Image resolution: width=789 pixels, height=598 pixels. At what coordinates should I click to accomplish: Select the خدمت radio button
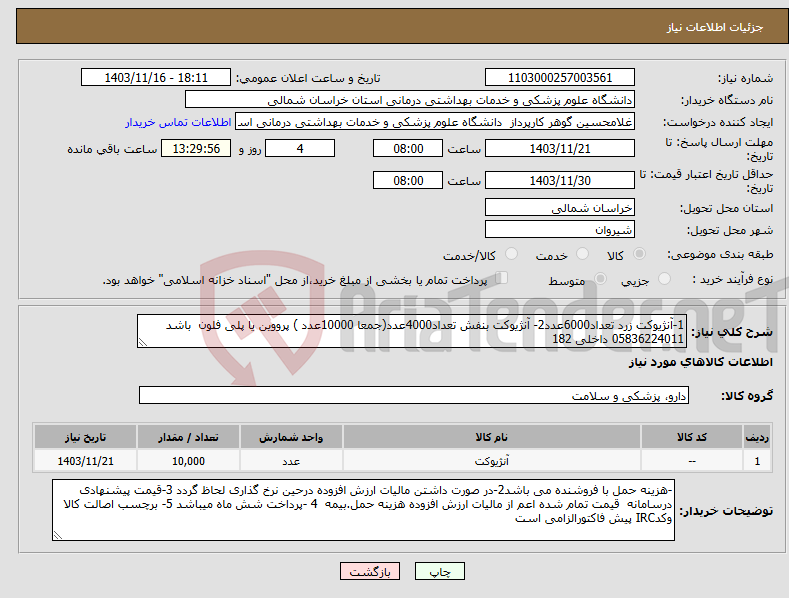tap(582, 254)
